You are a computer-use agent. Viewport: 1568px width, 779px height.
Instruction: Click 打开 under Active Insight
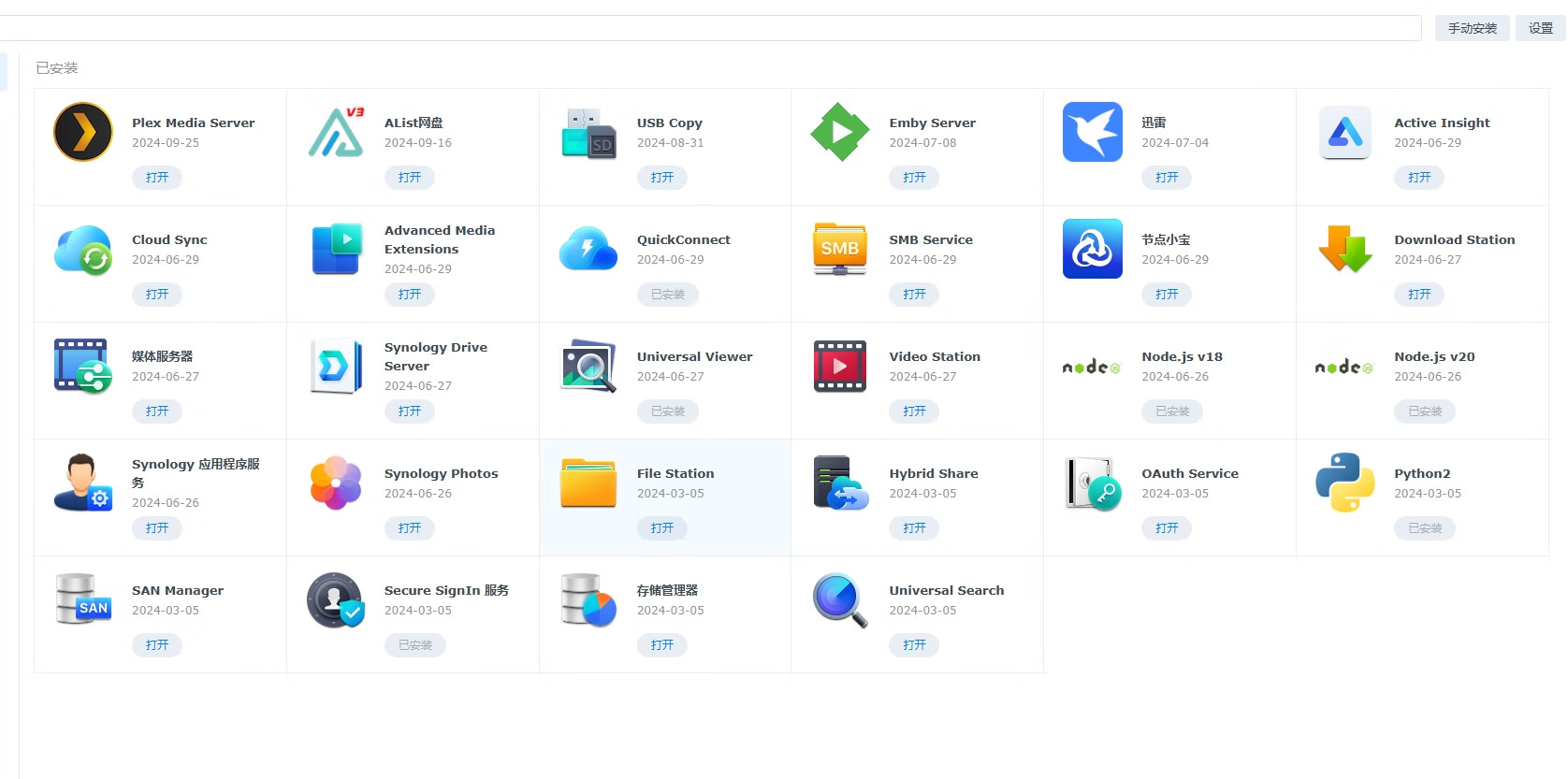[1419, 177]
